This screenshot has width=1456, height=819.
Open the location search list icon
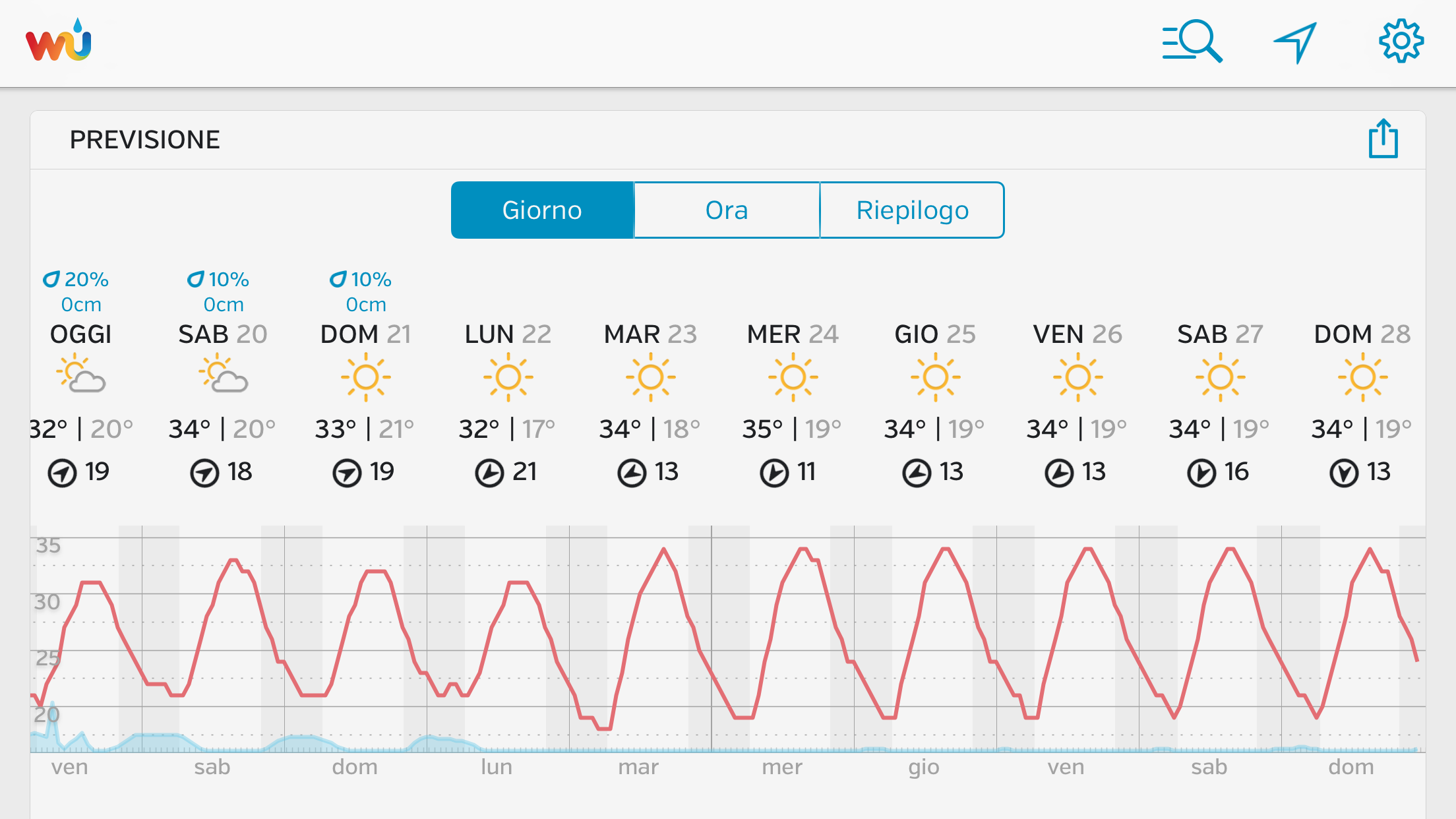coord(1192,42)
